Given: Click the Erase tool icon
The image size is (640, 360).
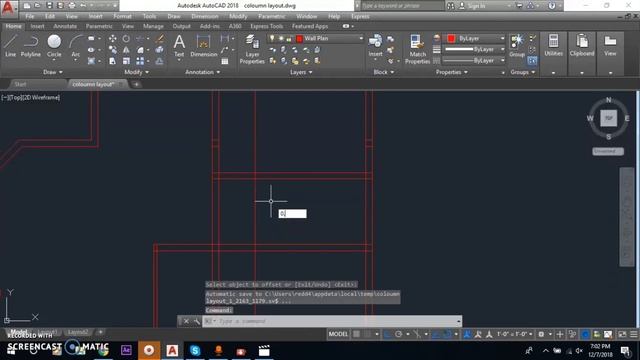Looking at the screenshot, I should point(160,38).
